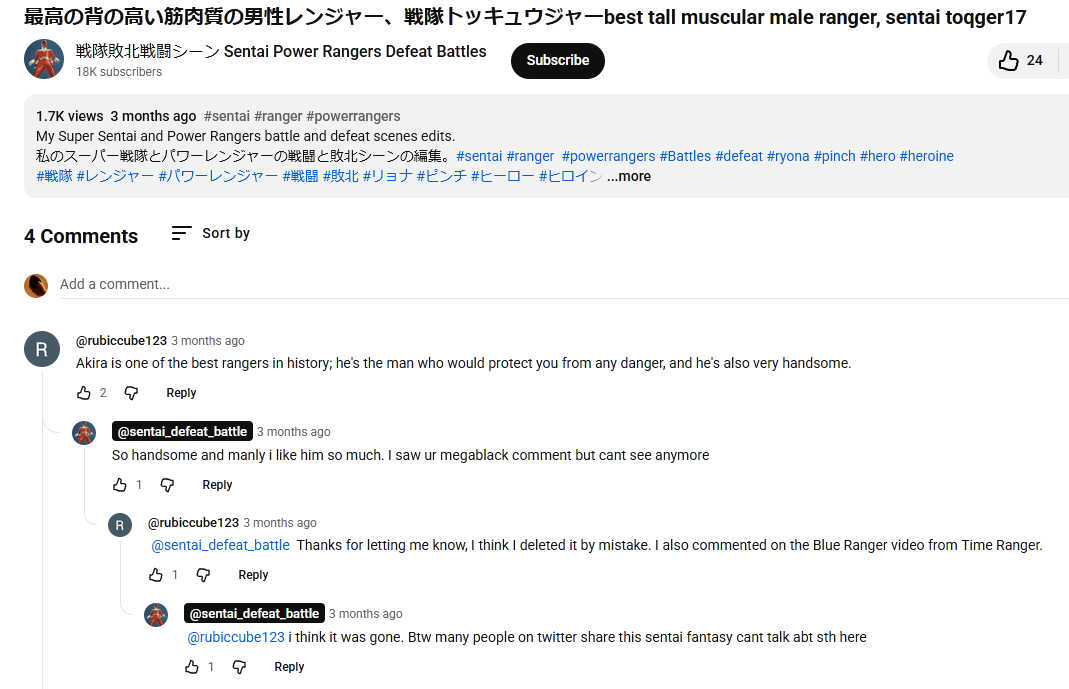This screenshot has height=689, width=1069.
Task: Open rubiccube123's profile avatar
Action: click(42, 349)
